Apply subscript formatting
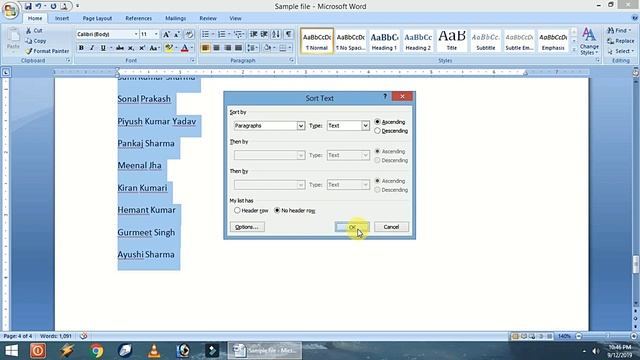This screenshot has height=360, width=640. 131,48
